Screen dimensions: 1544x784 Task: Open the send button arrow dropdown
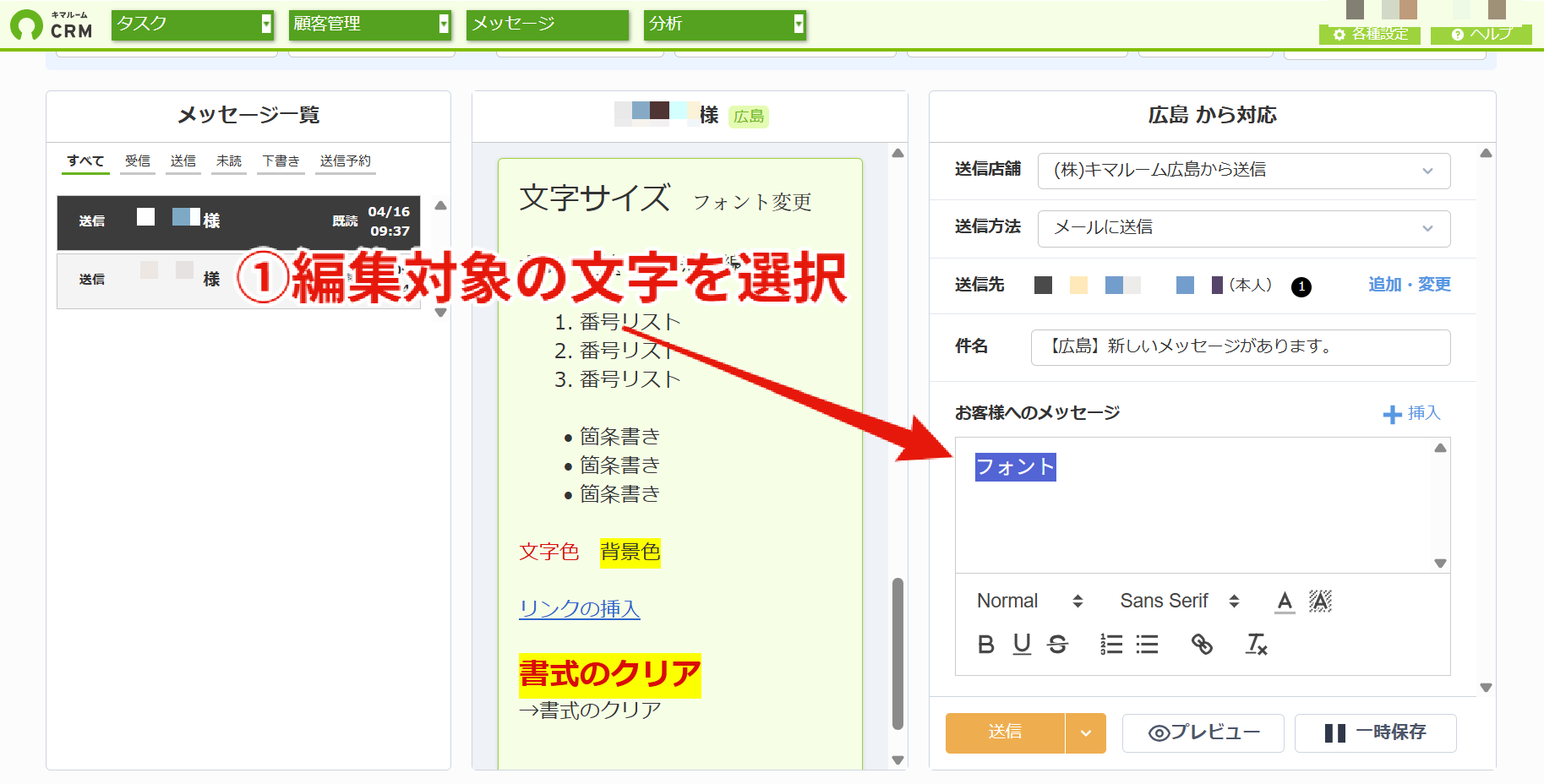pos(1086,733)
